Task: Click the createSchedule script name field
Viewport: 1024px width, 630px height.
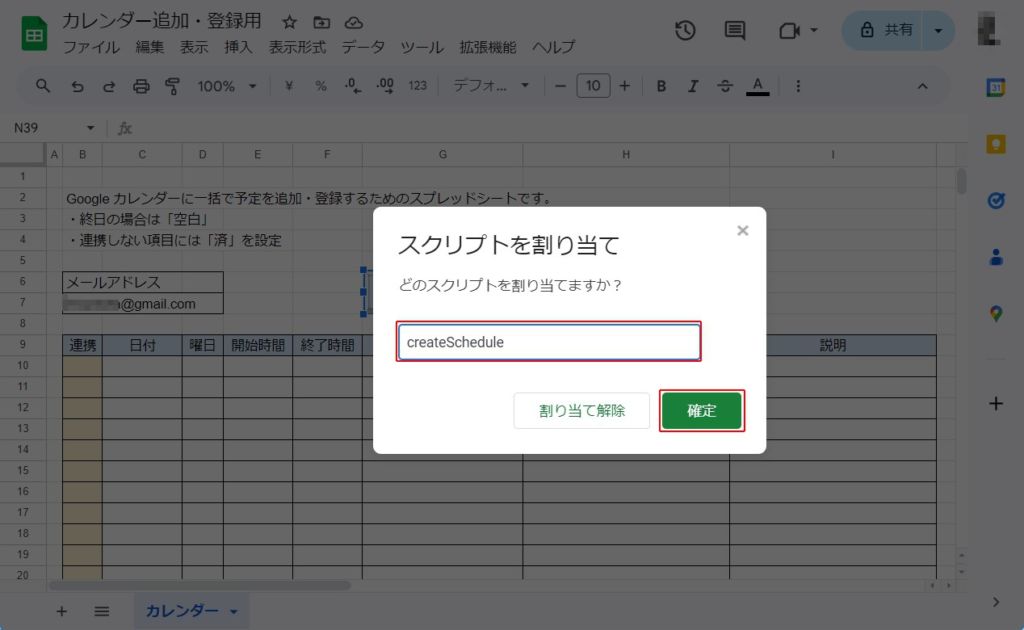Action: (x=549, y=342)
